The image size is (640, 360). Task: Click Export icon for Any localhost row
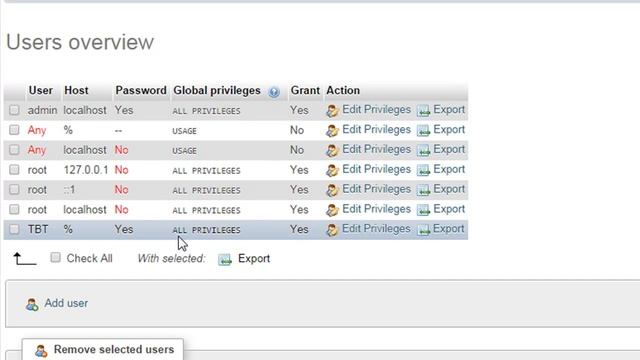click(423, 151)
